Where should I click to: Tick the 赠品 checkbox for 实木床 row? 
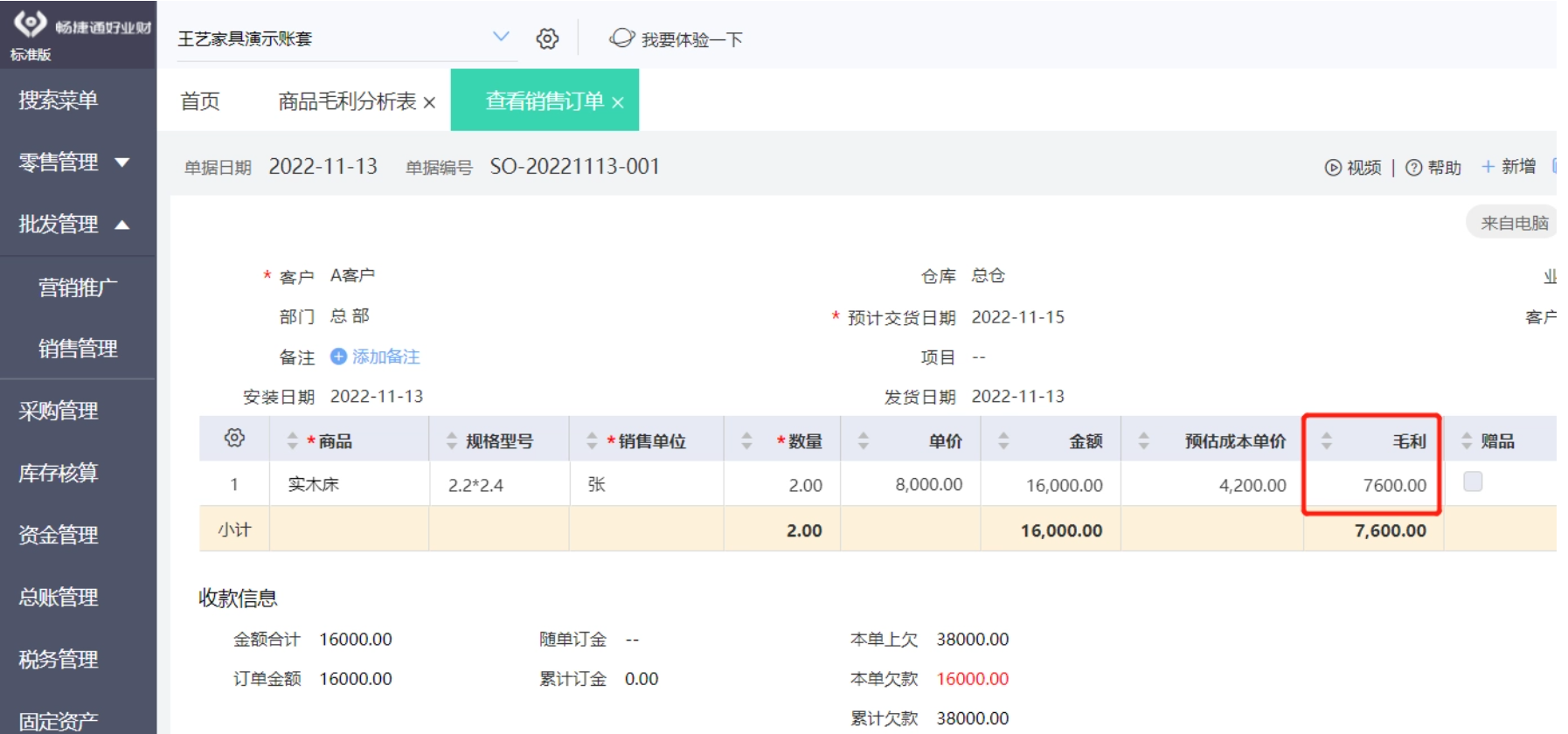pos(1473,481)
